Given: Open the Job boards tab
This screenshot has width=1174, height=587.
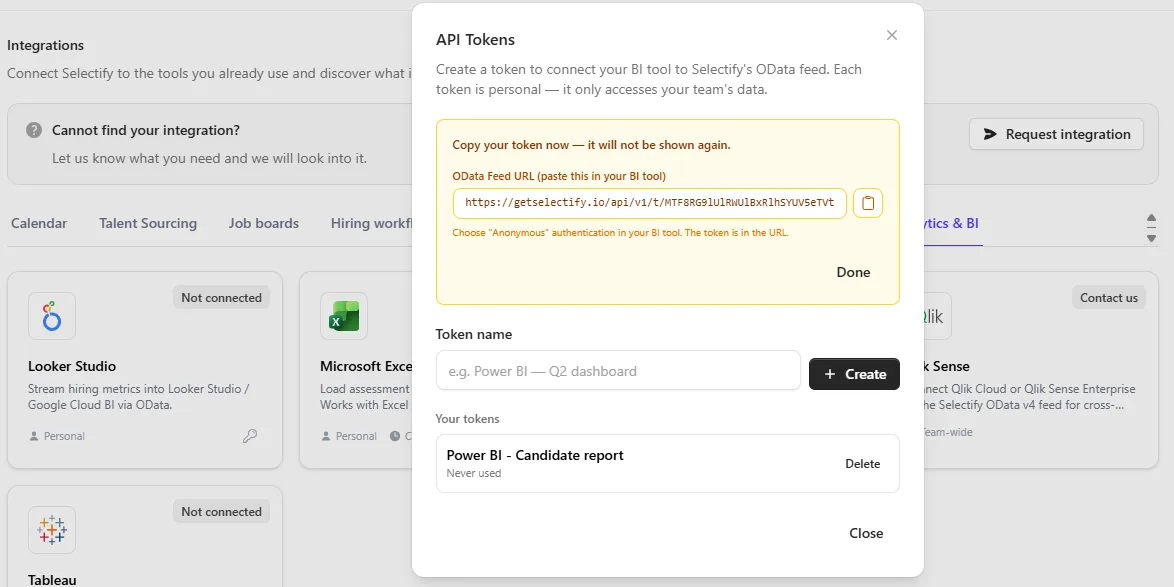Looking at the screenshot, I should [x=264, y=223].
